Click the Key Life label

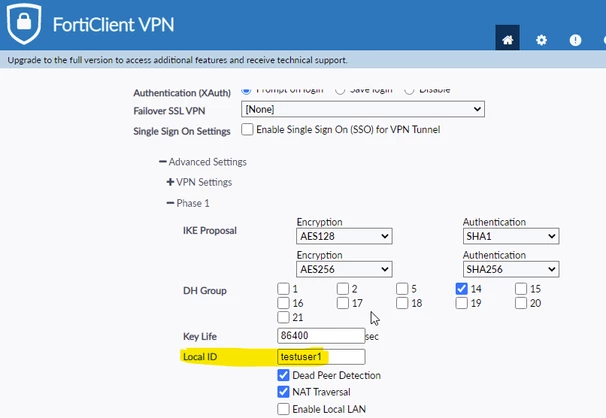point(199,336)
